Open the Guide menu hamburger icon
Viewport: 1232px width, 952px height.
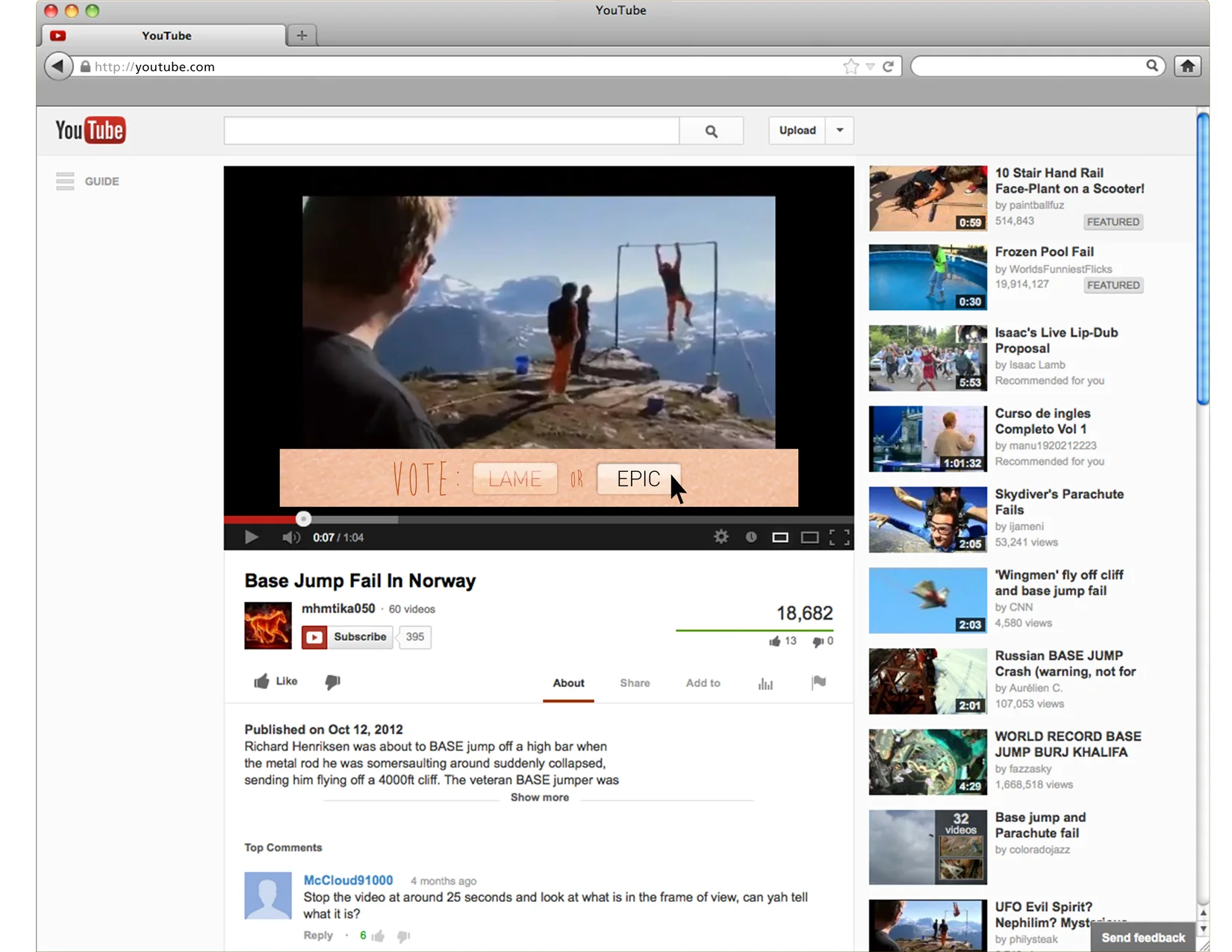(65, 181)
